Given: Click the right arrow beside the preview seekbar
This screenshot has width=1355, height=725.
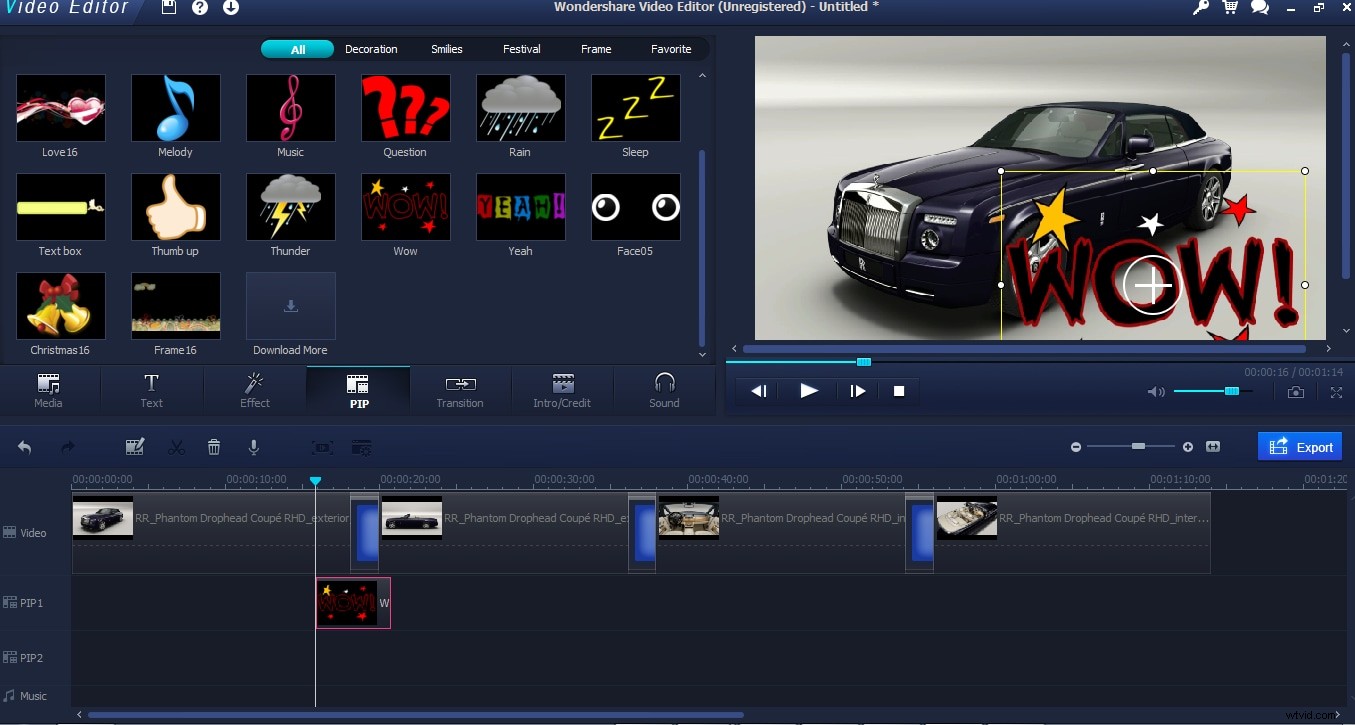Looking at the screenshot, I should coord(1329,348).
